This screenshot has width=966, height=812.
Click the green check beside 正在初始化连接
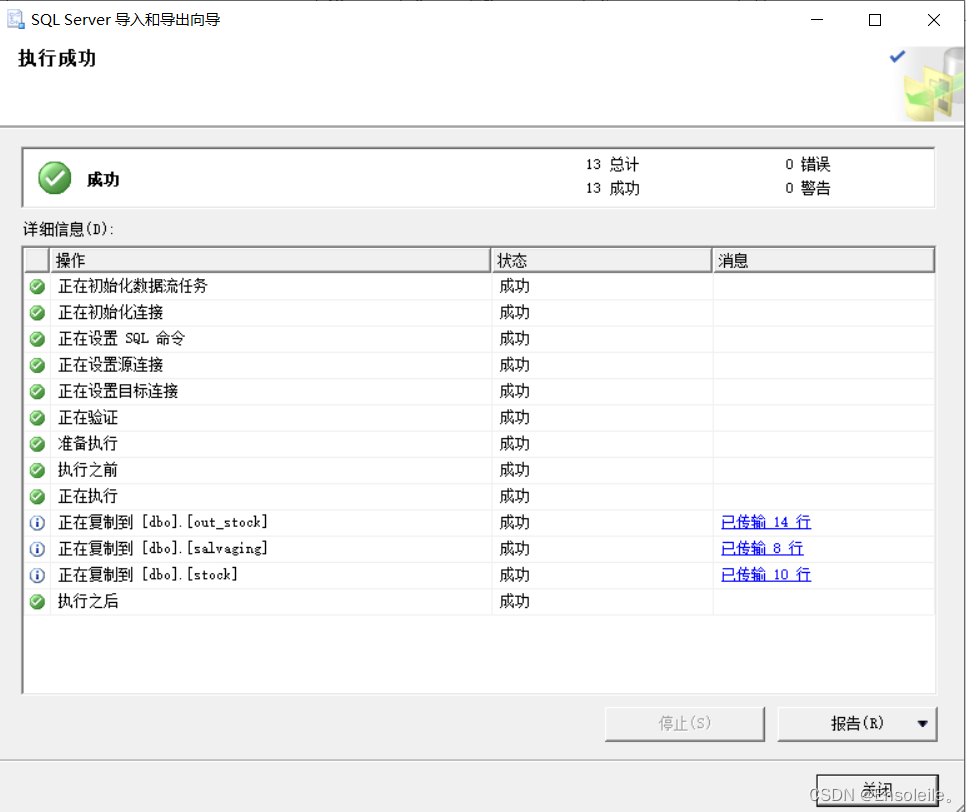pyautogui.click(x=37, y=312)
